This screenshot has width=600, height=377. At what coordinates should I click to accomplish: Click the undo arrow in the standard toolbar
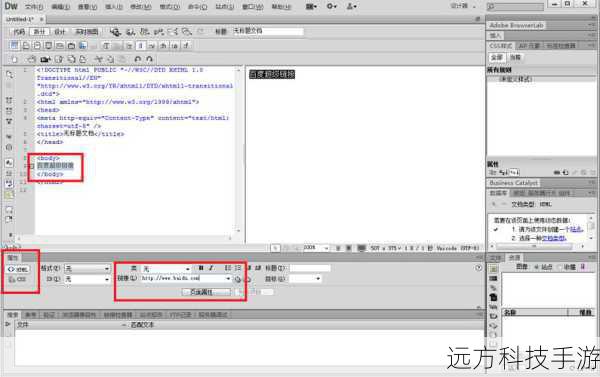(x=138, y=59)
